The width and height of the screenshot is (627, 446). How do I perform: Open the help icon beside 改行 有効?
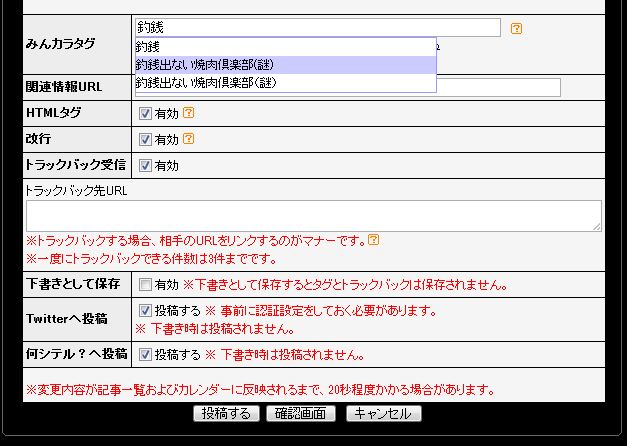click(x=188, y=139)
